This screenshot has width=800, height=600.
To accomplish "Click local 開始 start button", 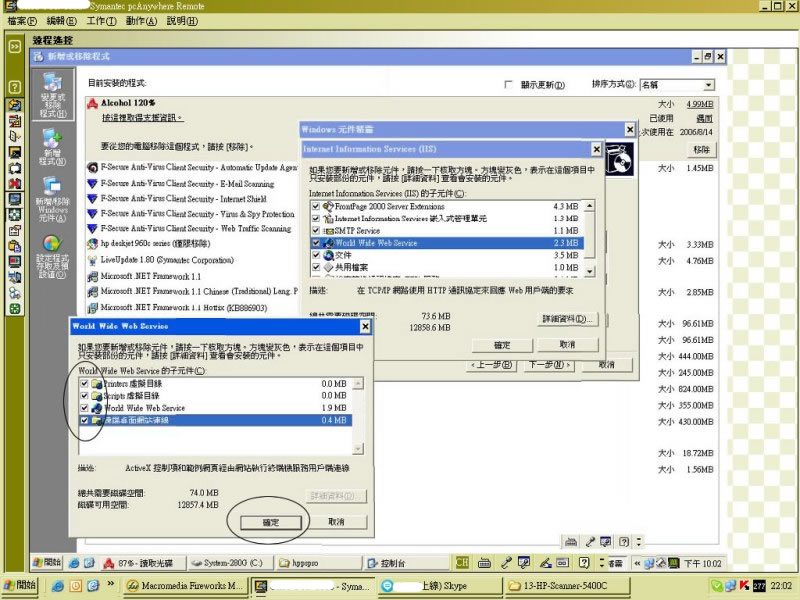I will point(19,585).
